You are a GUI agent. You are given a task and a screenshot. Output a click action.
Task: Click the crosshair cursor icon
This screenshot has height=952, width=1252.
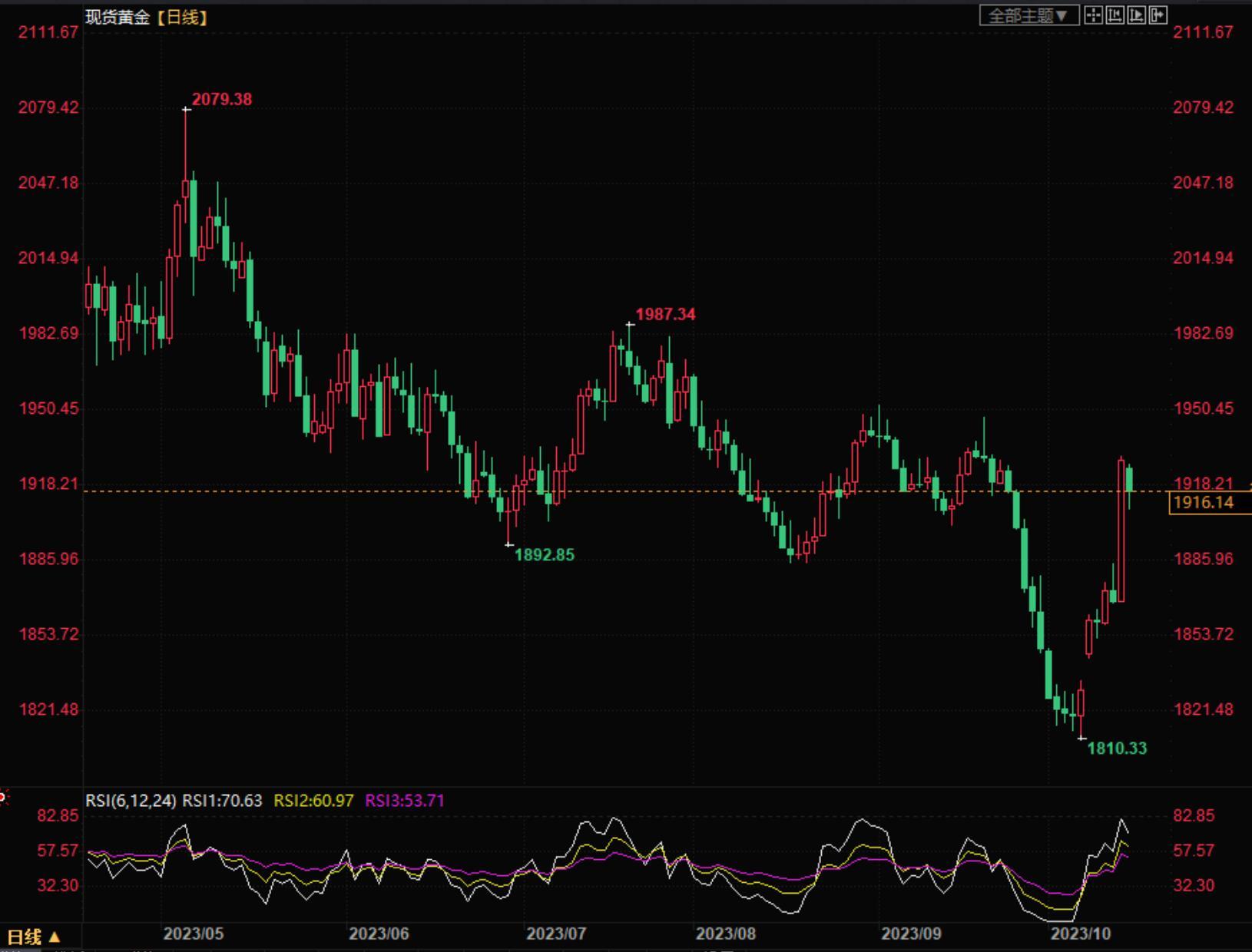(x=1093, y=15)
